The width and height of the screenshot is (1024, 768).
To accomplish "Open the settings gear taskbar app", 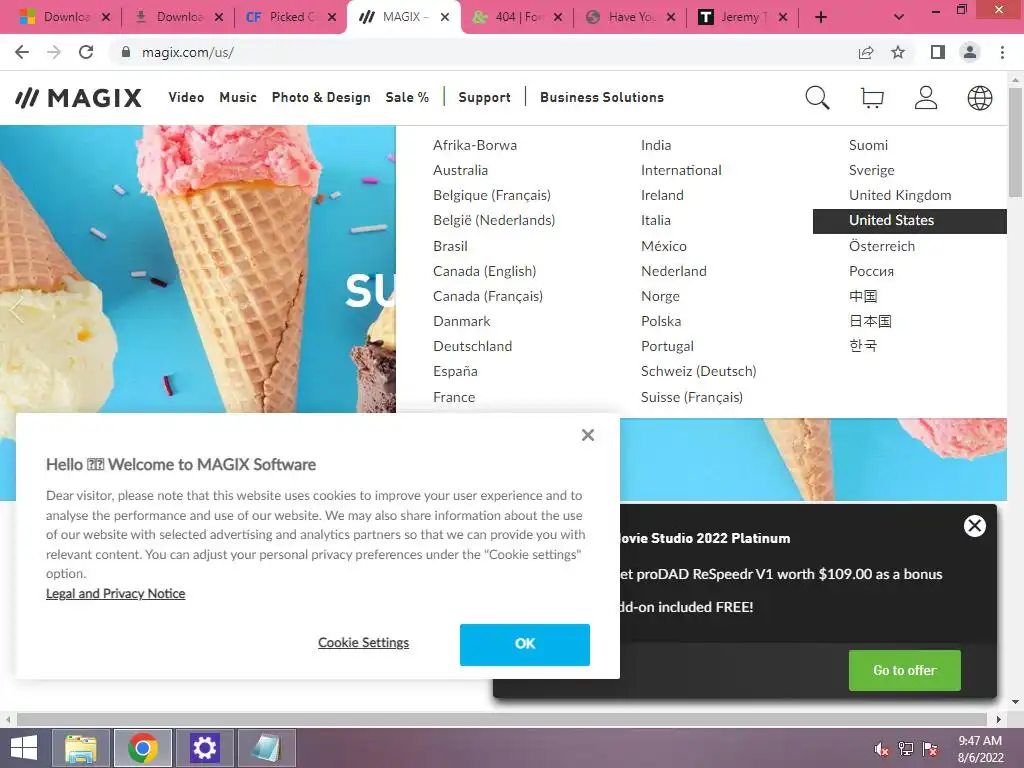I will pyautogui.click(x=204, y=748).
